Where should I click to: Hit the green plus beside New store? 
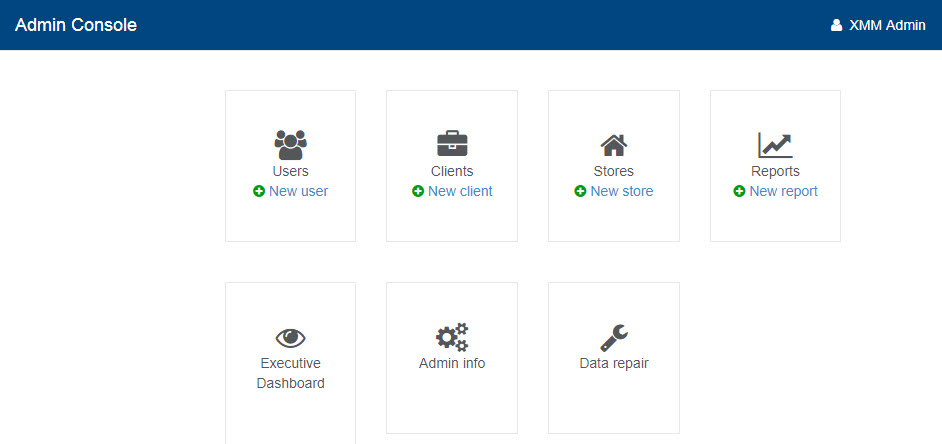[580, 192]
